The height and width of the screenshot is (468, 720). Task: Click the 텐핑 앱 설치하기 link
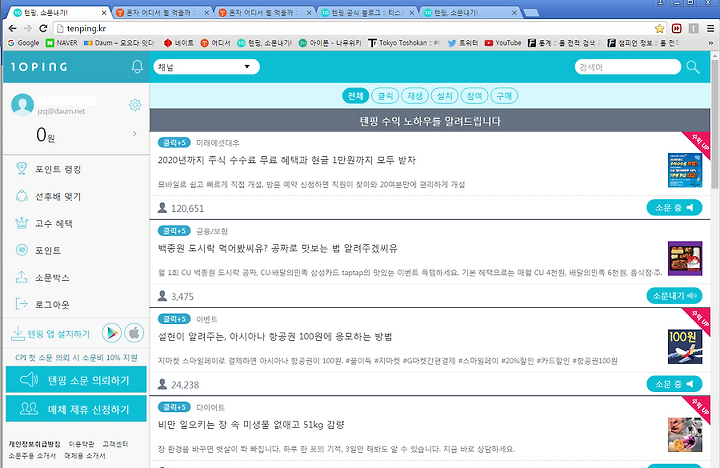click(51, 334)
